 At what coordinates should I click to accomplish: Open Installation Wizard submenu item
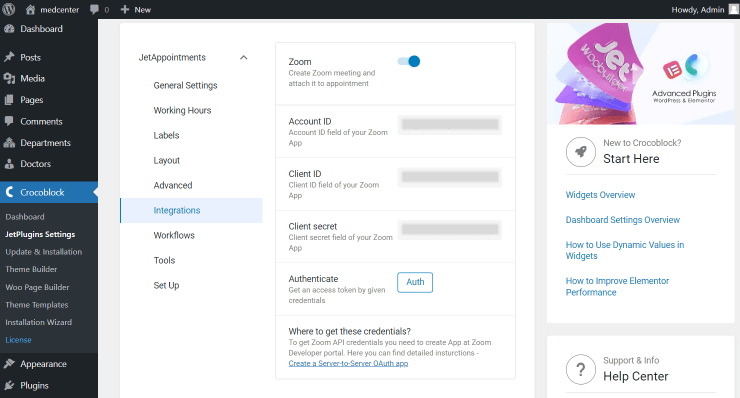pos(39,322)
